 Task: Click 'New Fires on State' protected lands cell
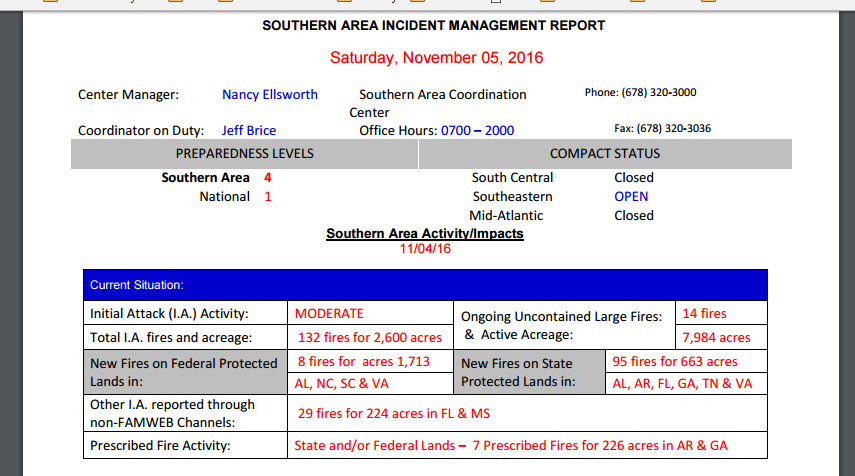pyautogui.click(x=529, y=372)
